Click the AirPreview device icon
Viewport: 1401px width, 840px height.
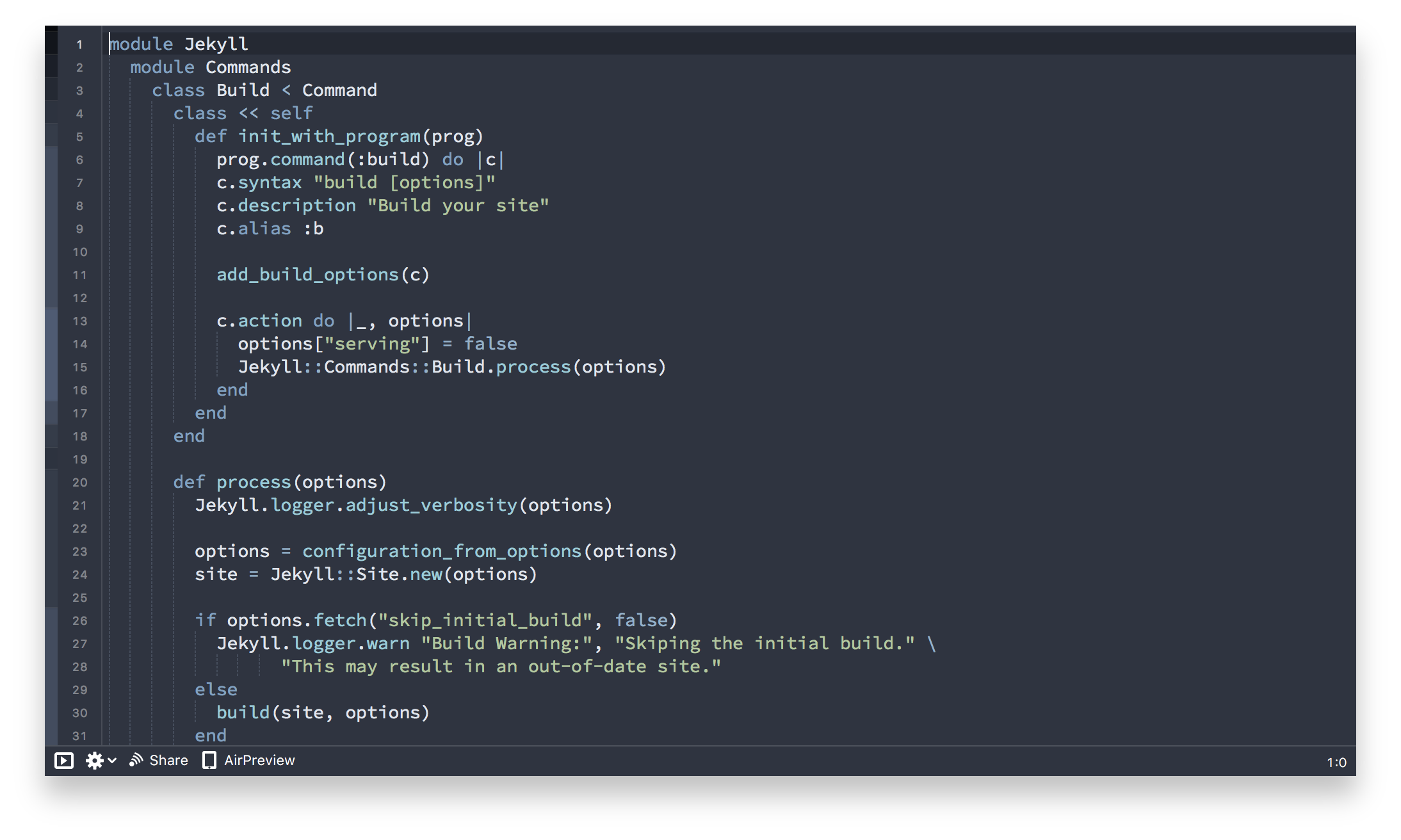[209, 761]
